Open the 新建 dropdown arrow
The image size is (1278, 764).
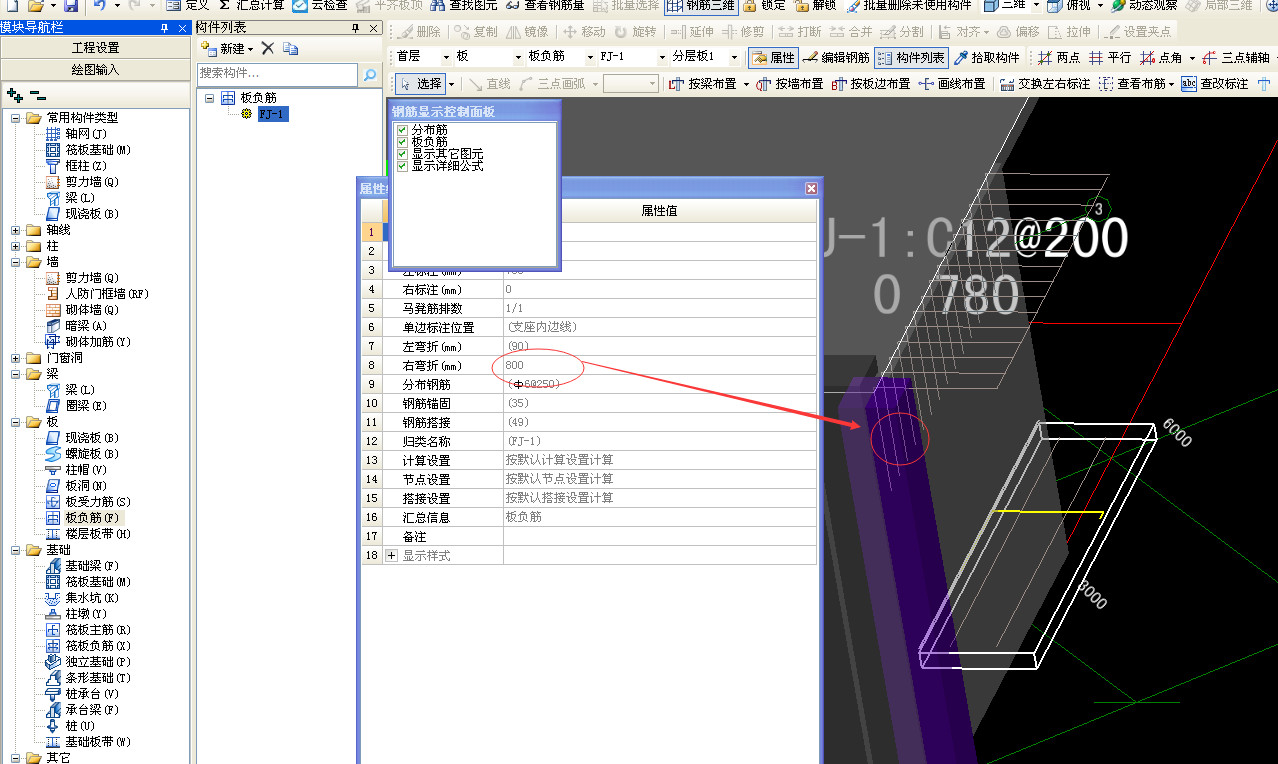click(251, 49)
